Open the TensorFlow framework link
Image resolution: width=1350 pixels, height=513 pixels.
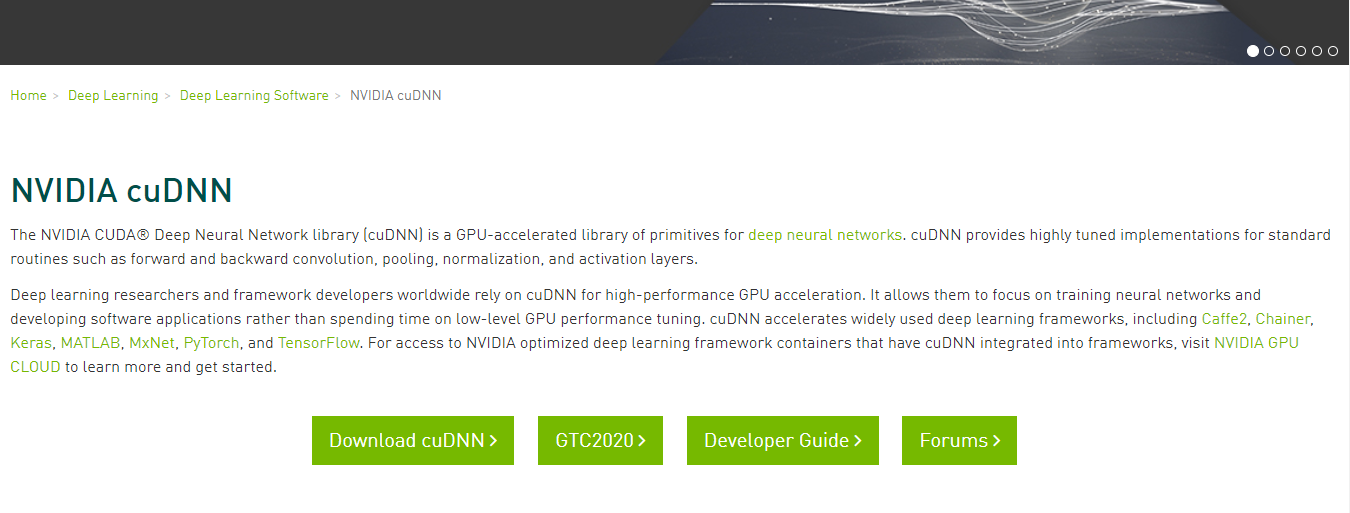click(317, 343)
